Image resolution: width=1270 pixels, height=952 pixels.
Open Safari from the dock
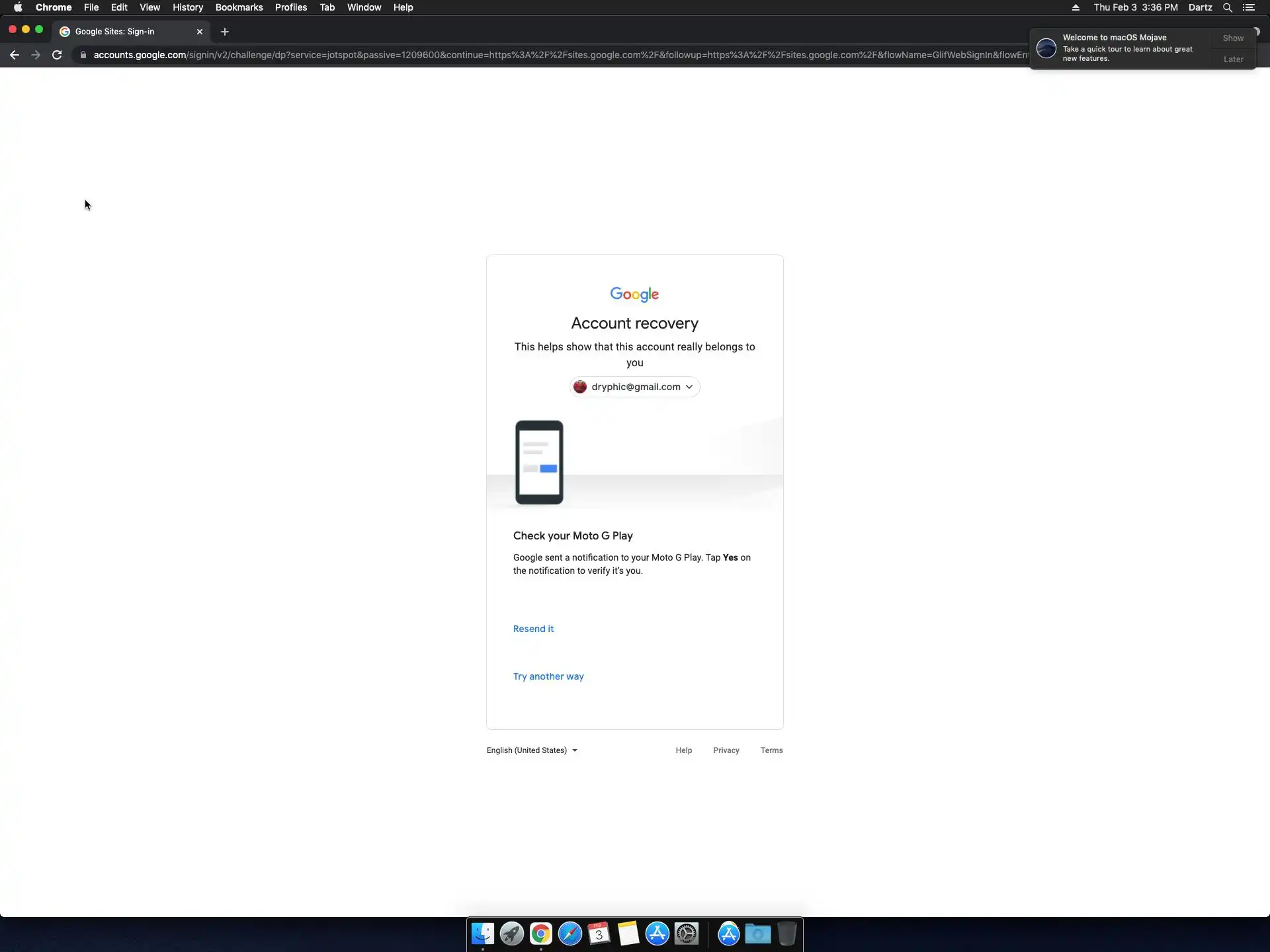click(x=570, y=933)
